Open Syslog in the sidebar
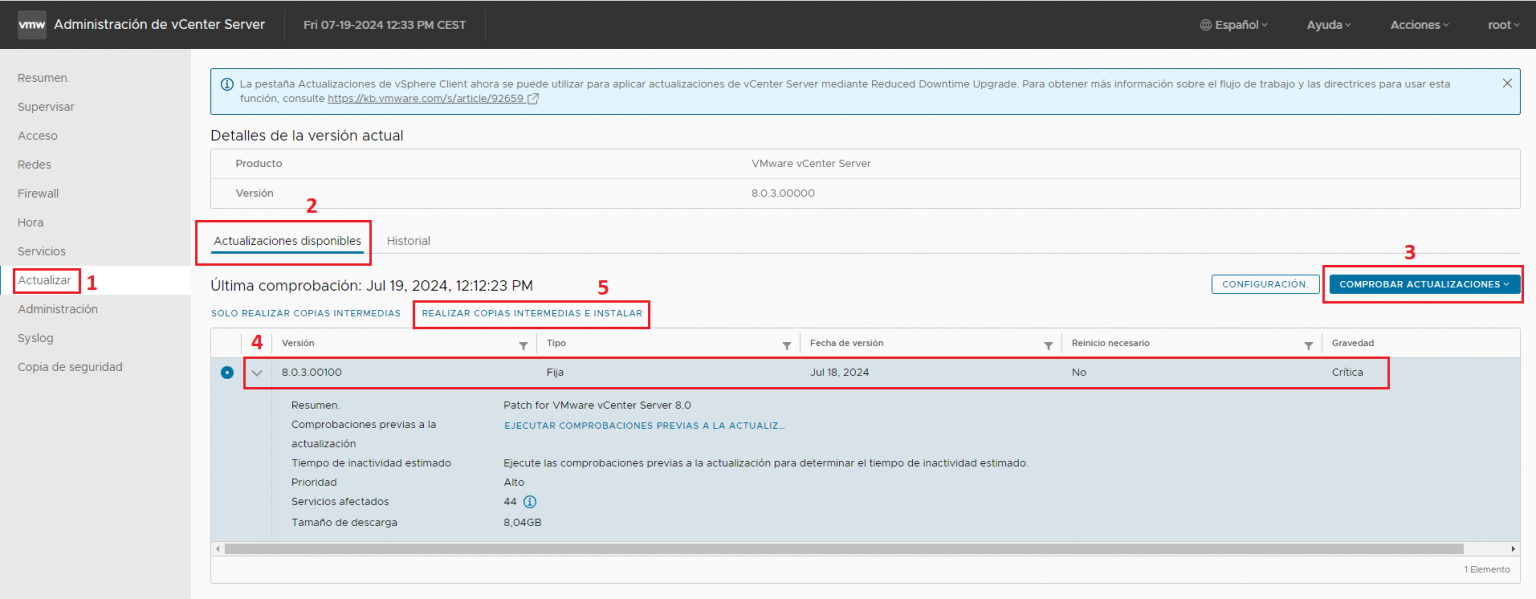The height and width of the screenshot is (599, 1536). 35,339
